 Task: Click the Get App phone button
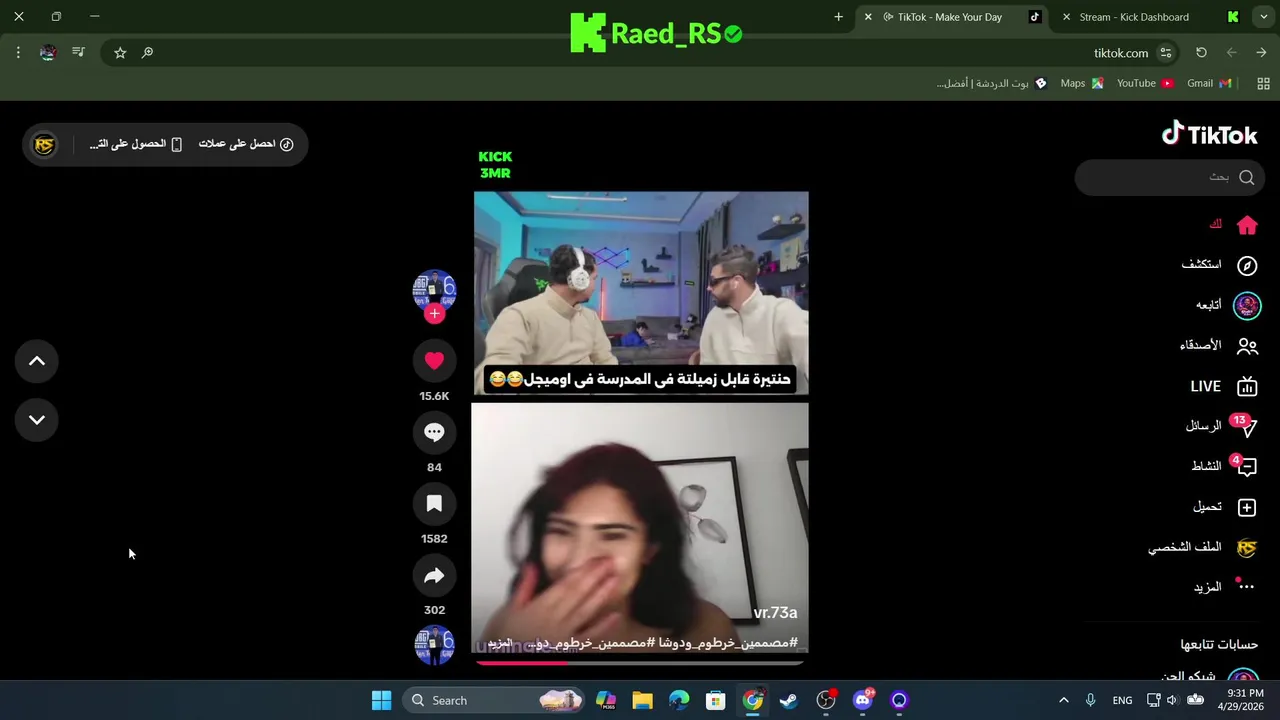(136, 144)
